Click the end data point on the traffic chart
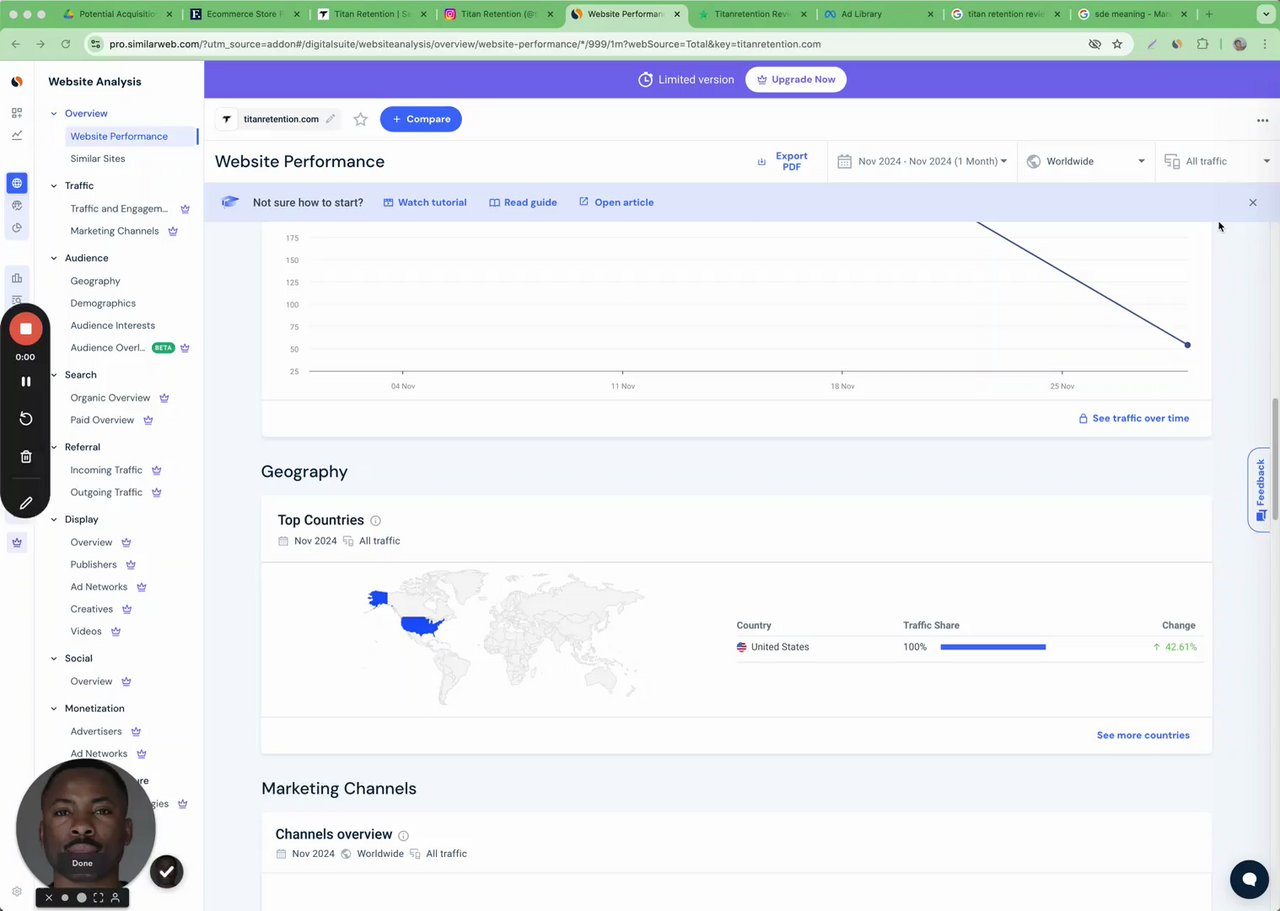1280x911 pixels. tap(1188, 345)
